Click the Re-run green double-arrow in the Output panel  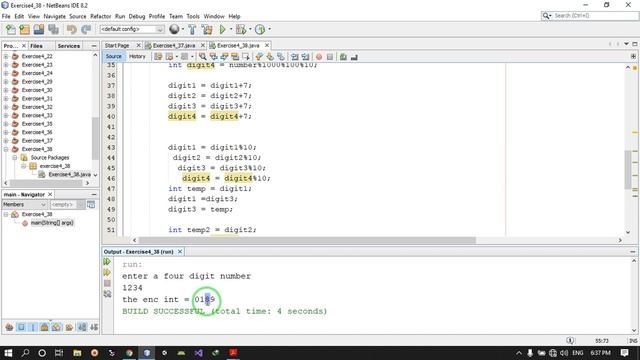click(107, 262)
